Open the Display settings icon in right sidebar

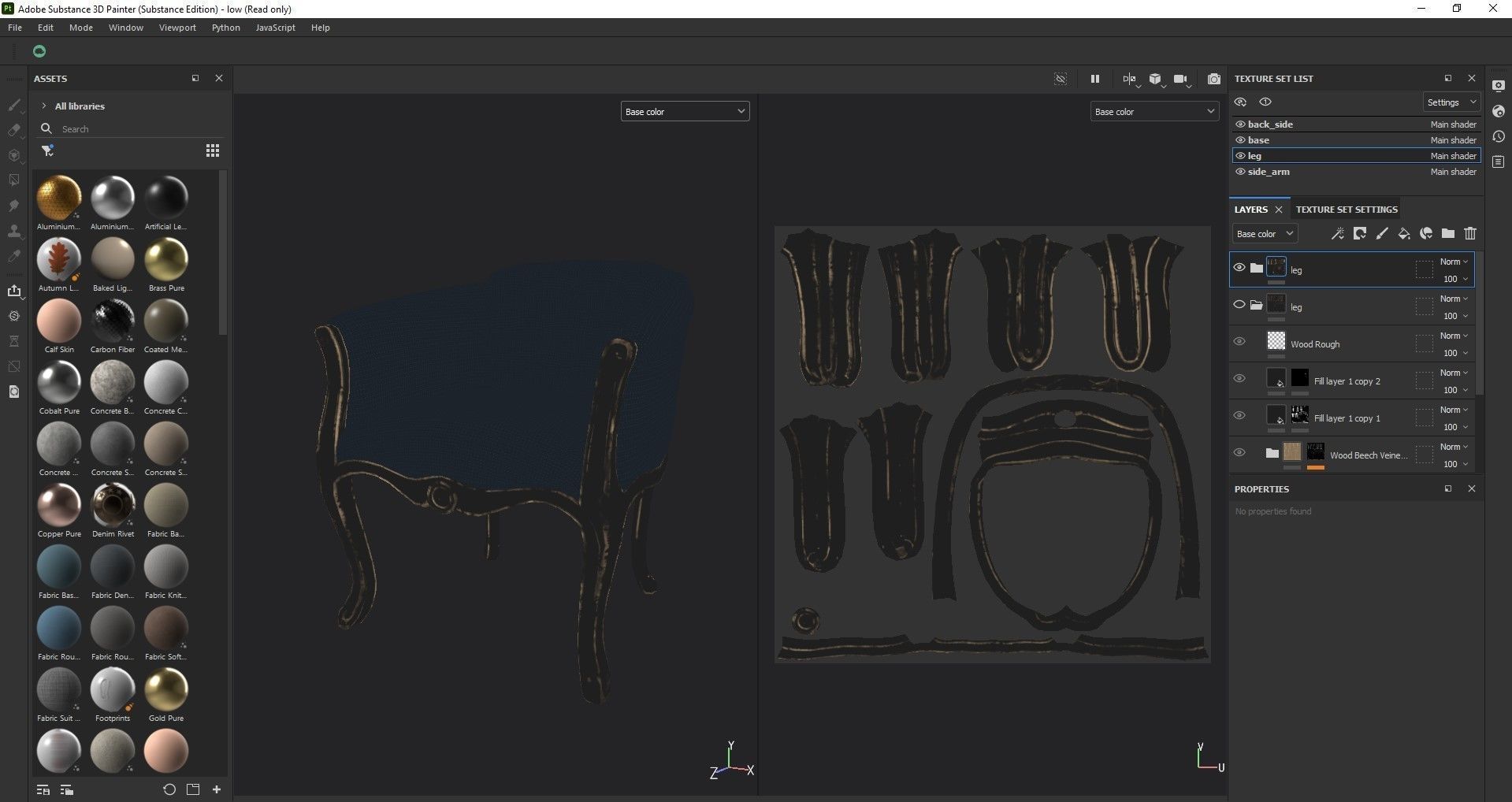click(x=1499, y=86)
